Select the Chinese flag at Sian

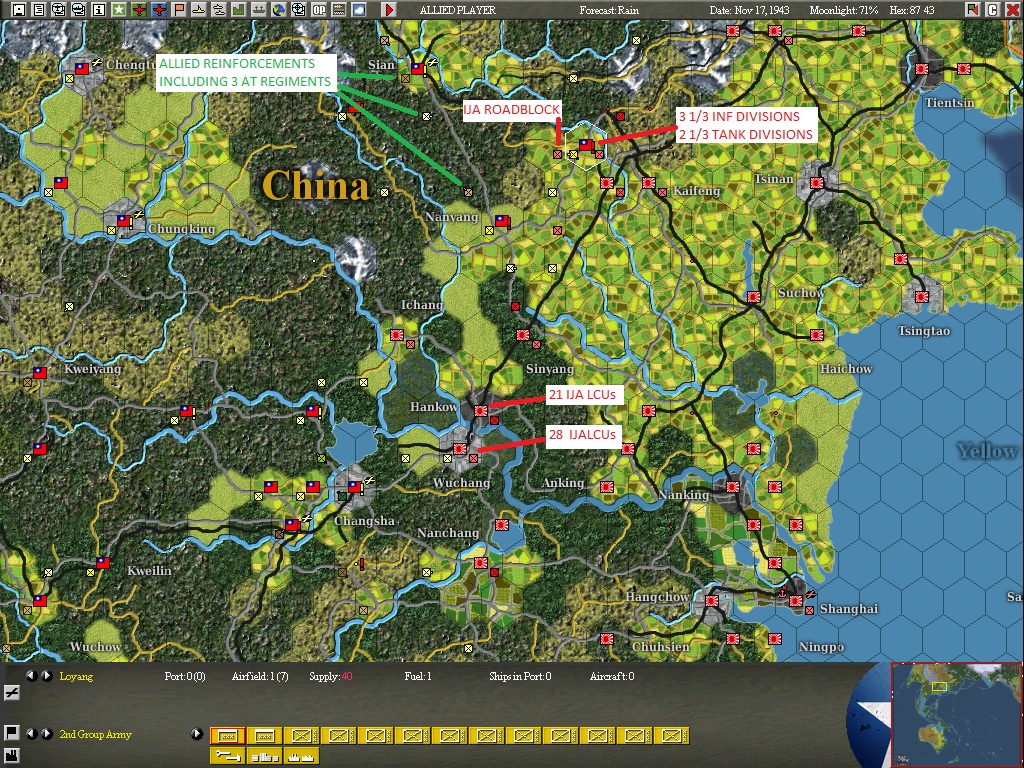417,68
